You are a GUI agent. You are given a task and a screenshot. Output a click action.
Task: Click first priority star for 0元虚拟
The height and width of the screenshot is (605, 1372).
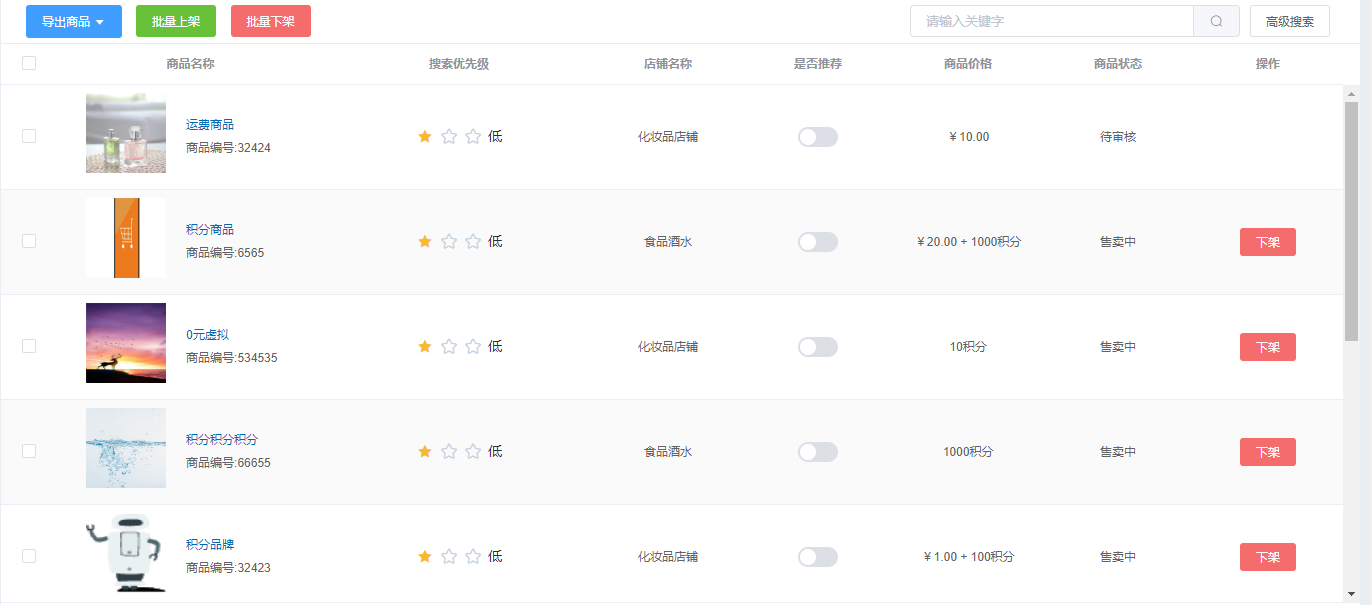(x=425, y=346)
